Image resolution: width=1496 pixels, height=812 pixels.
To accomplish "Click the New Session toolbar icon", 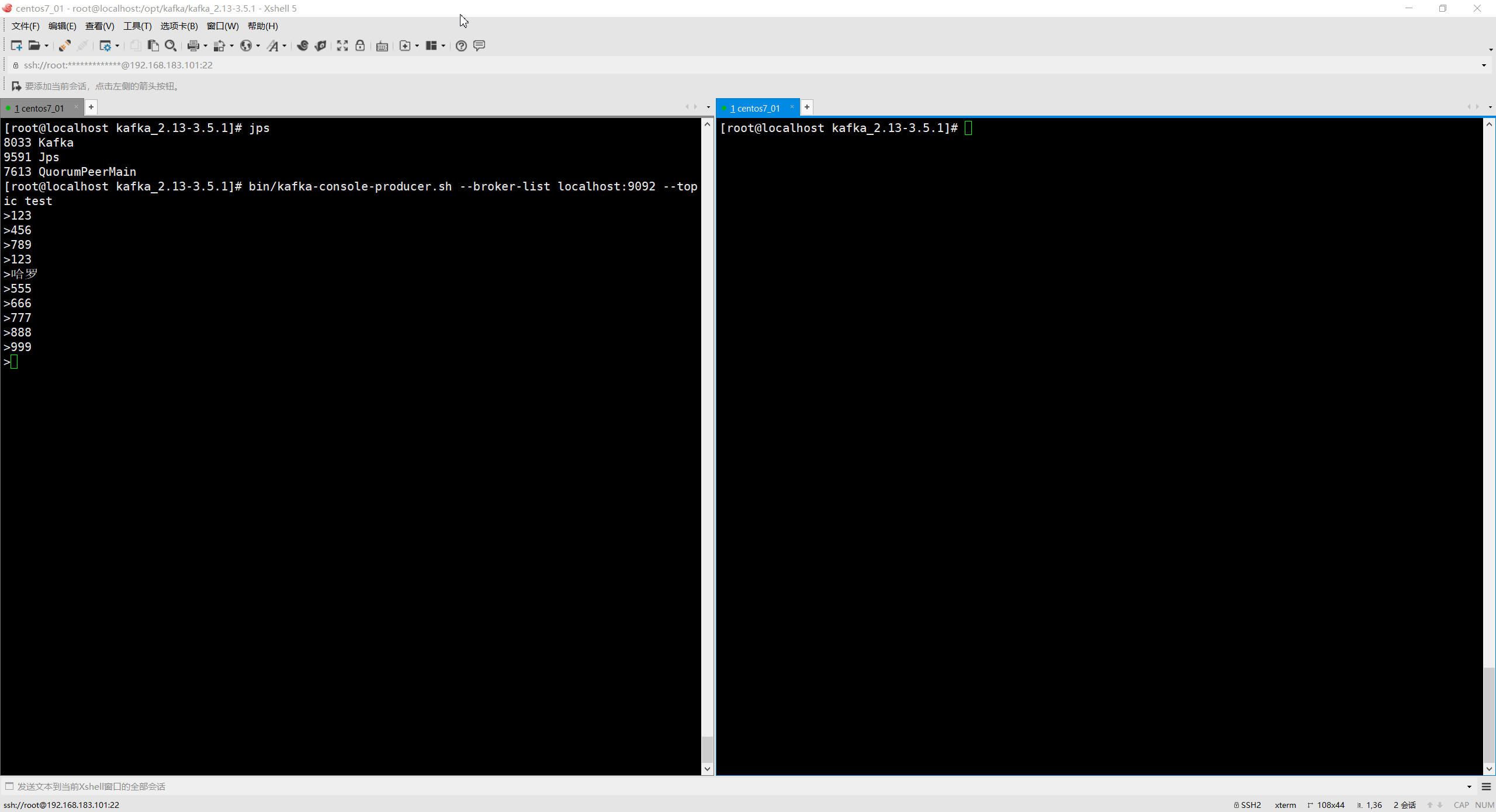I will tap(16, 46).
